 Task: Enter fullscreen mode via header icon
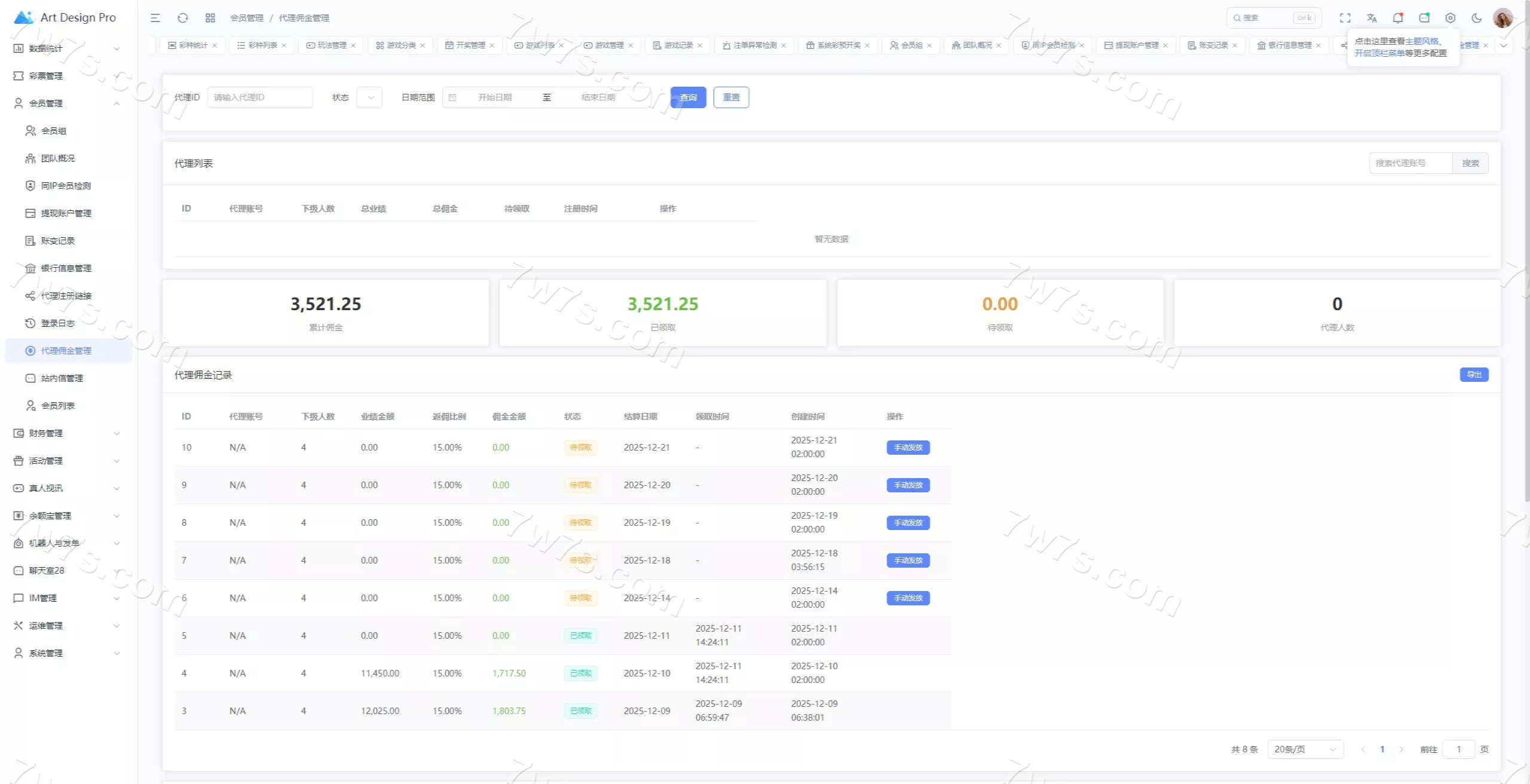(1345, 18)
